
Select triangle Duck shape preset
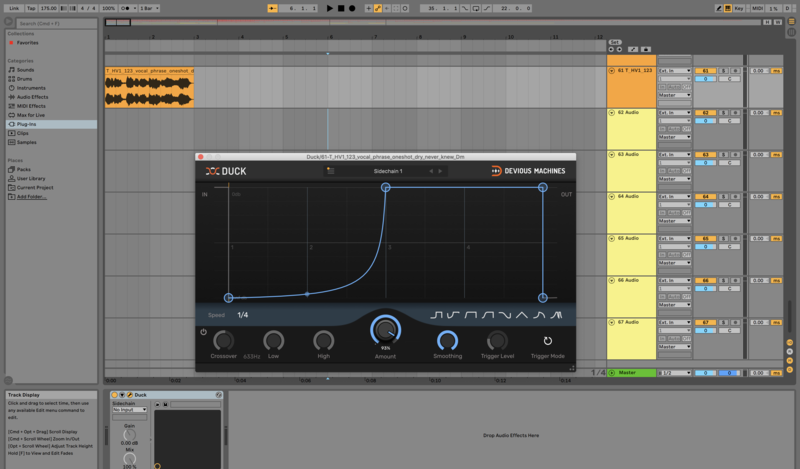(x=522, y=315)
